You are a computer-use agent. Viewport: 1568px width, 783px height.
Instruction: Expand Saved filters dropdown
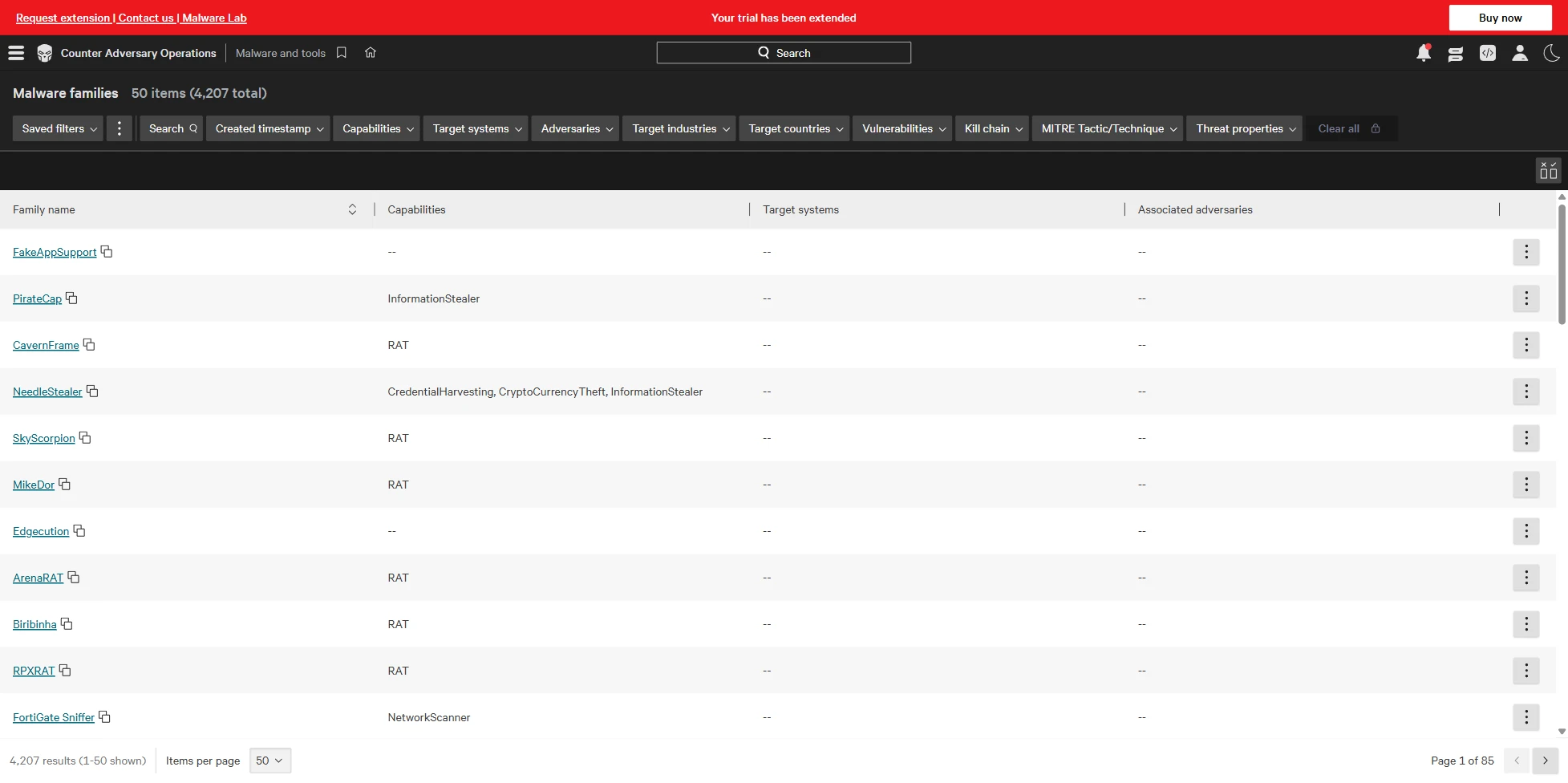click(59, 128)
